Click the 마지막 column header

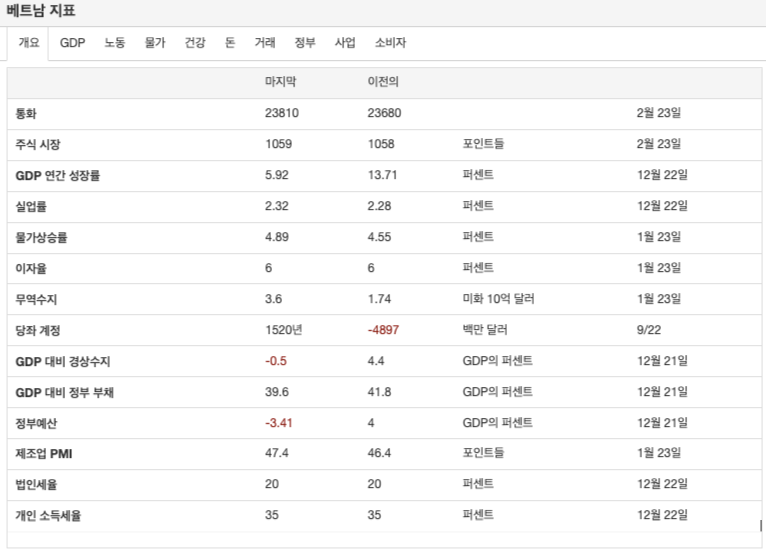click(280, 82)
